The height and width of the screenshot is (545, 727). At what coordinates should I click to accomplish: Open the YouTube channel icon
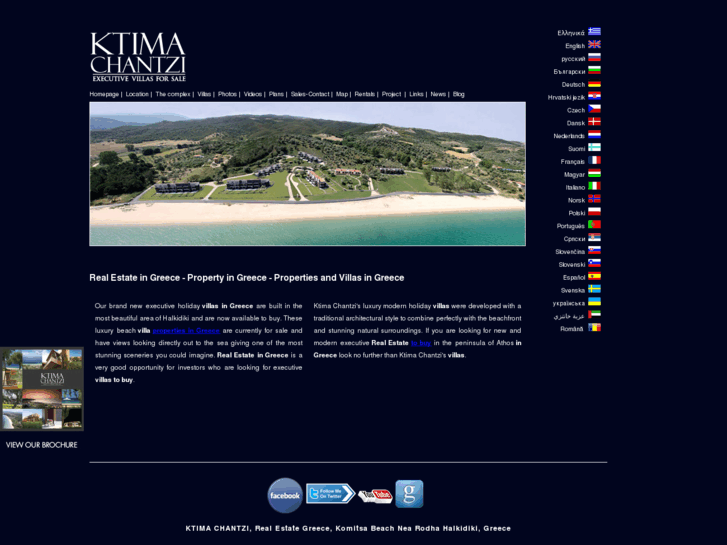pos(375,496)
